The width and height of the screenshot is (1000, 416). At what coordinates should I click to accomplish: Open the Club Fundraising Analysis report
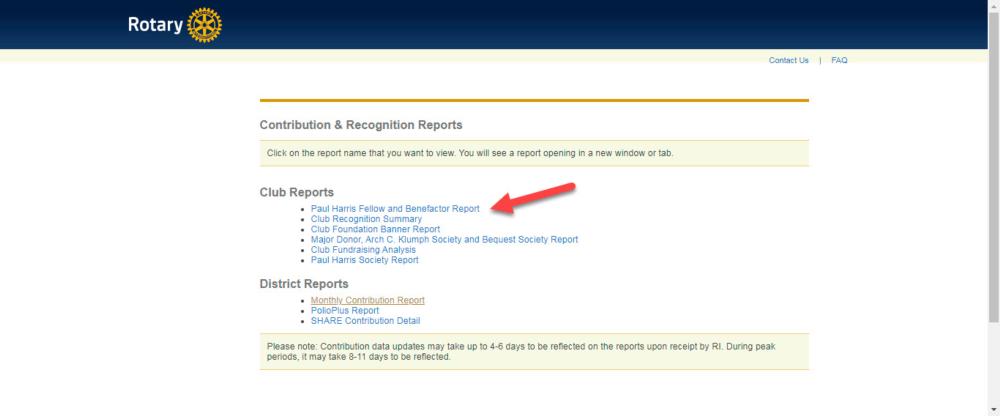363,250
